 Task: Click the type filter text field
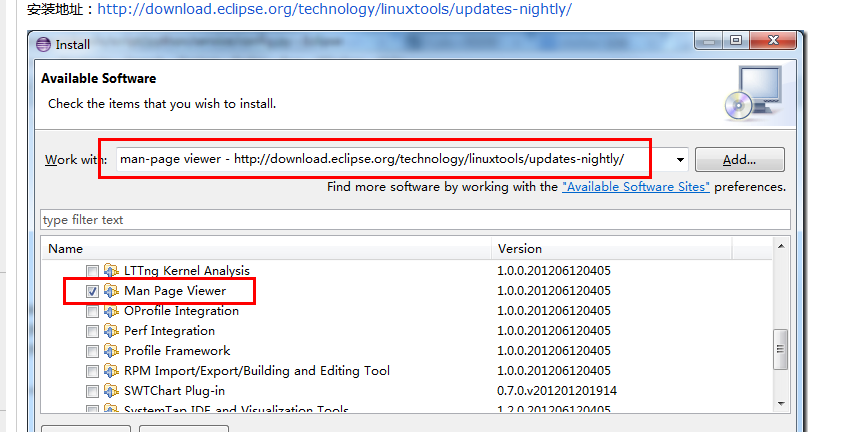tap(415, 220)
